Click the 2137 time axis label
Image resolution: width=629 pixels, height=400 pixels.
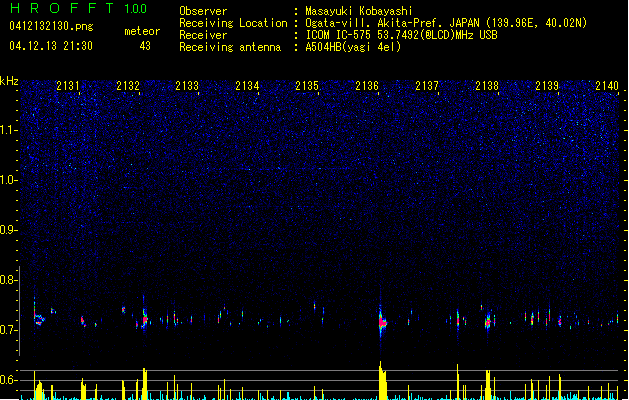click(x=427, y=86)
